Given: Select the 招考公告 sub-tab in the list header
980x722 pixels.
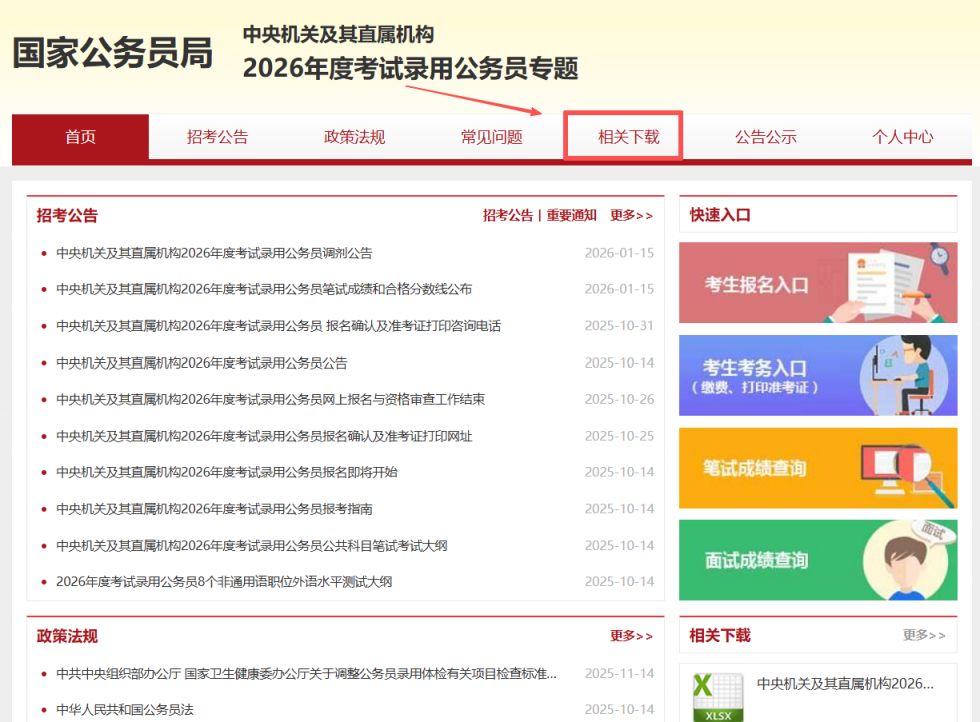Looking at the screenshot, I should 508,216.
